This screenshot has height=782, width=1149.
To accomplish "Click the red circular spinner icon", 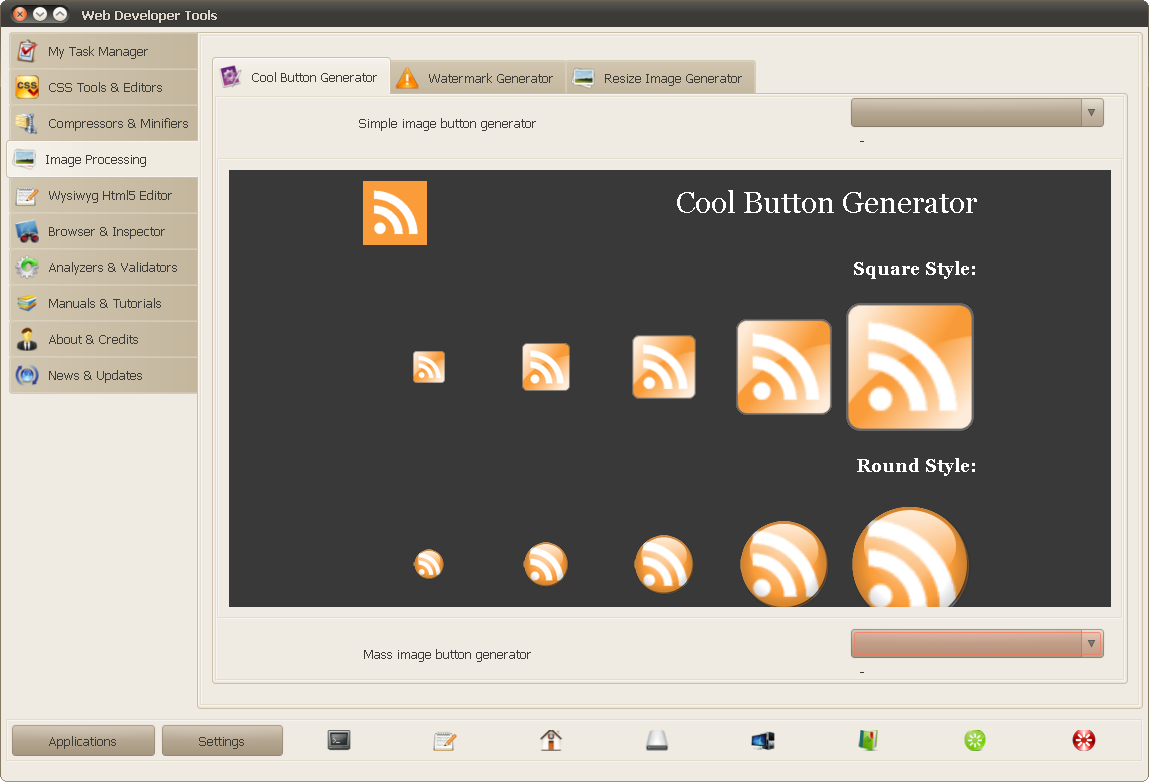I will 1084,740.
